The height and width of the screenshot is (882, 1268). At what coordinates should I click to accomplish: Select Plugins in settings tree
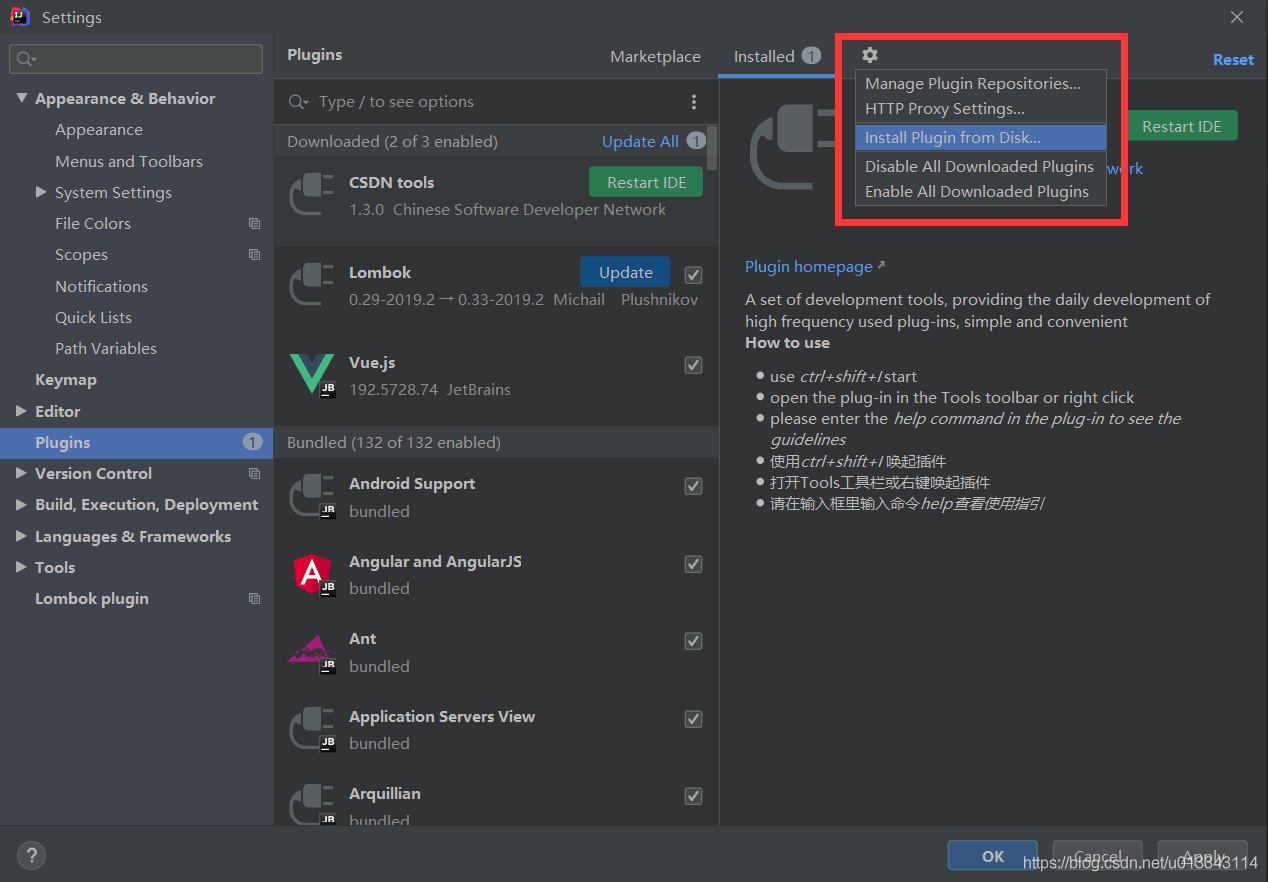pyautogui.click(x=136, y=442)
